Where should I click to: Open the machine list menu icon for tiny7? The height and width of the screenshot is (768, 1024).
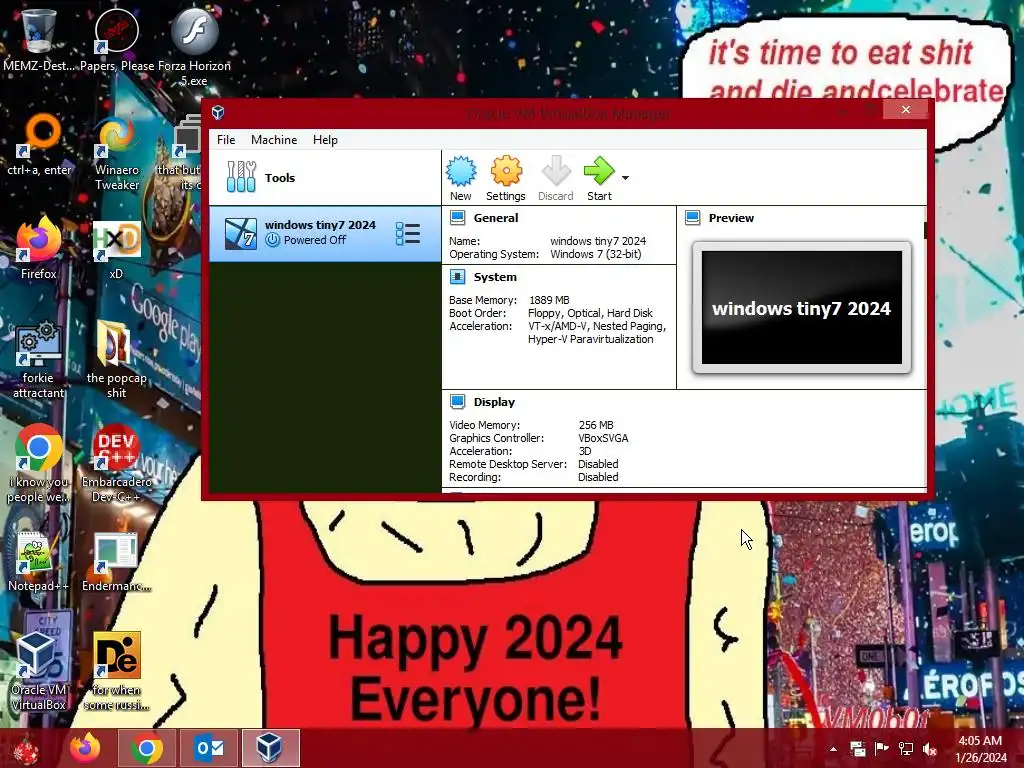pyautogui.click(x=408, y=234)
